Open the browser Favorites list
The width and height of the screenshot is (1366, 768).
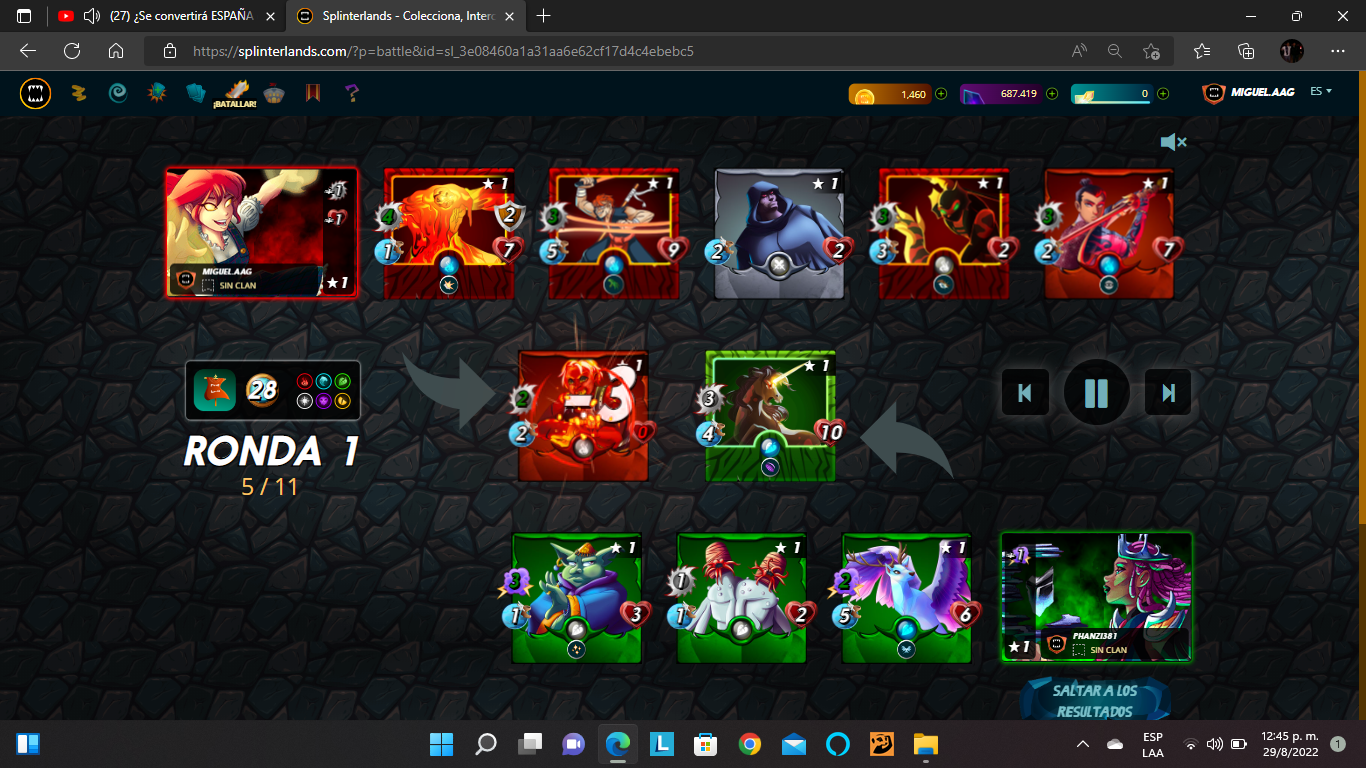(1202, 51)
